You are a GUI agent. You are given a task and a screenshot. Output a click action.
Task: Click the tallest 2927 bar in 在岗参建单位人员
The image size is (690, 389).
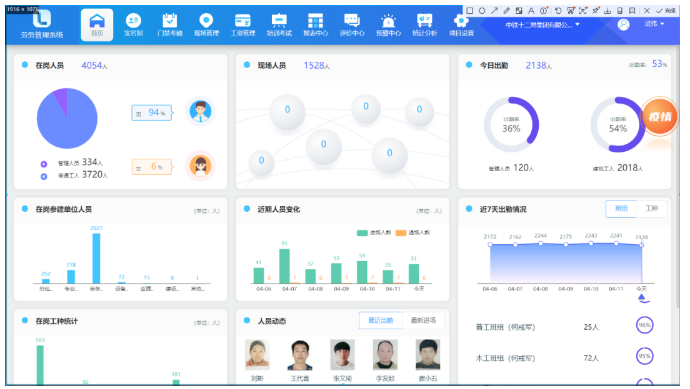(96, 258)
